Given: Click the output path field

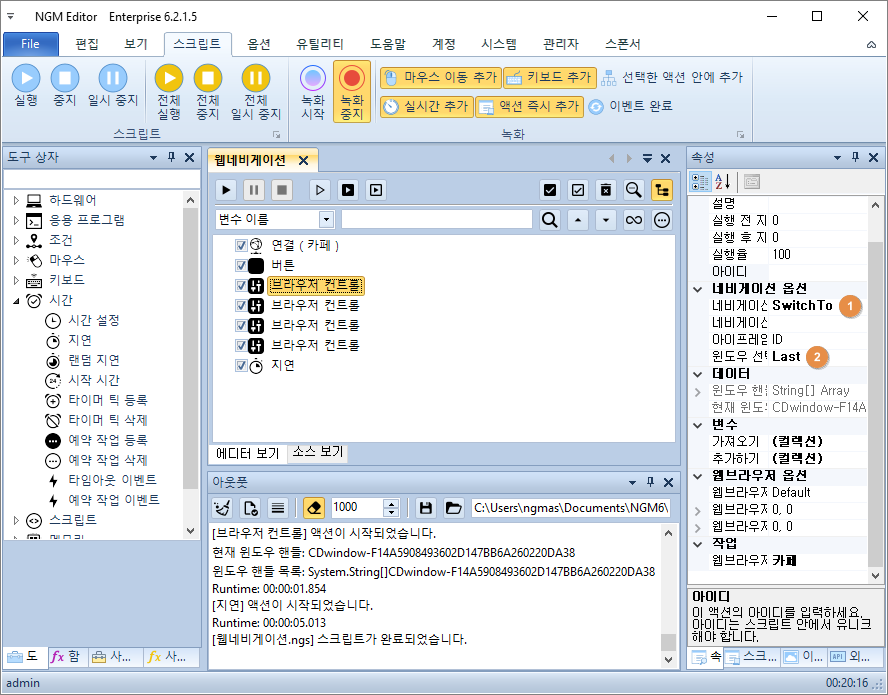Looking at the screenshot, I should [571, 508].
